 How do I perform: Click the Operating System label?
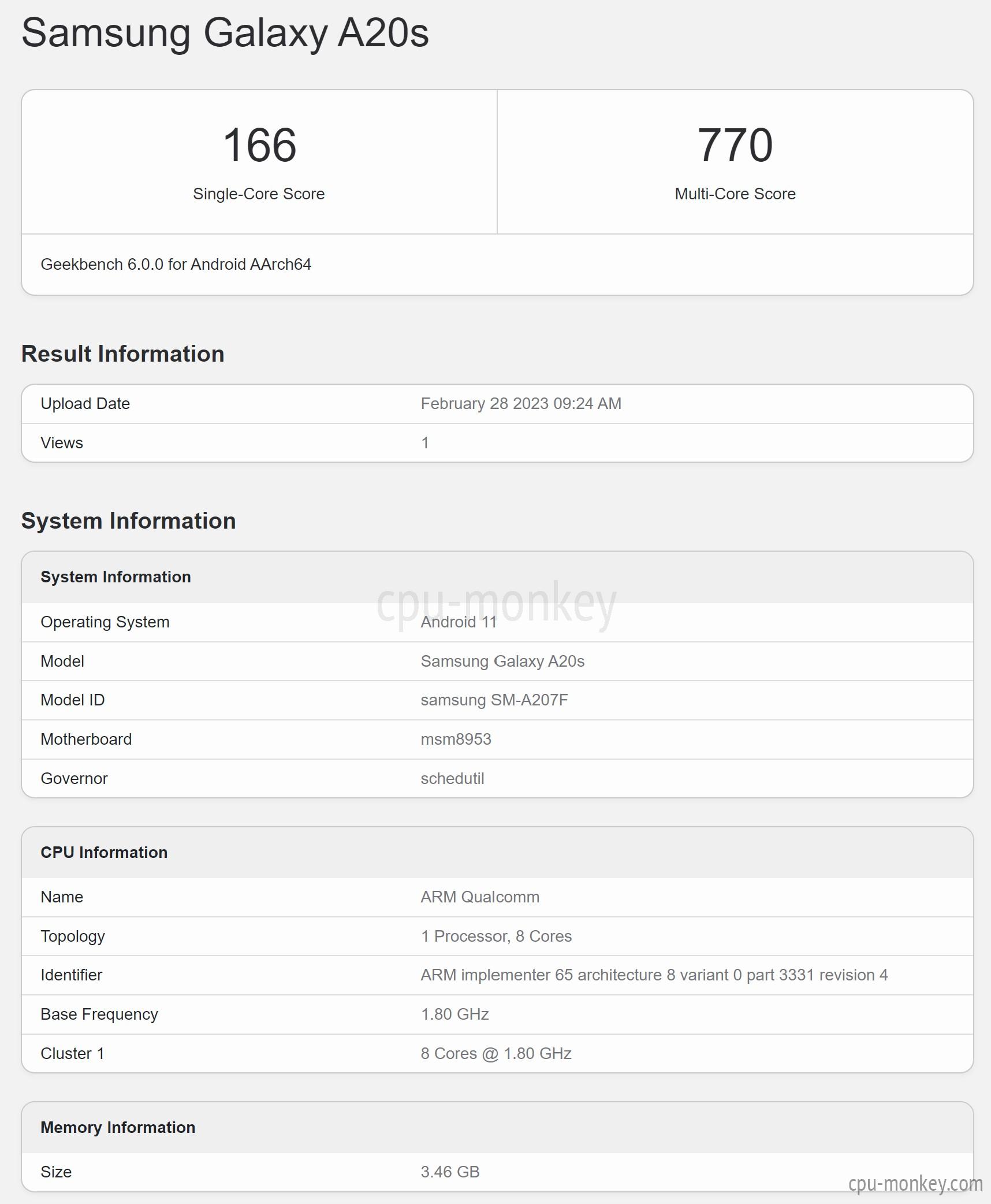pos(105,622)
